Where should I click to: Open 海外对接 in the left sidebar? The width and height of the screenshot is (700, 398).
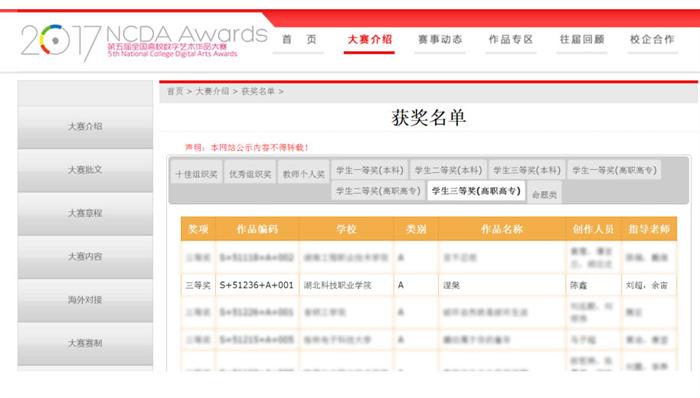[x=85, y=300]
